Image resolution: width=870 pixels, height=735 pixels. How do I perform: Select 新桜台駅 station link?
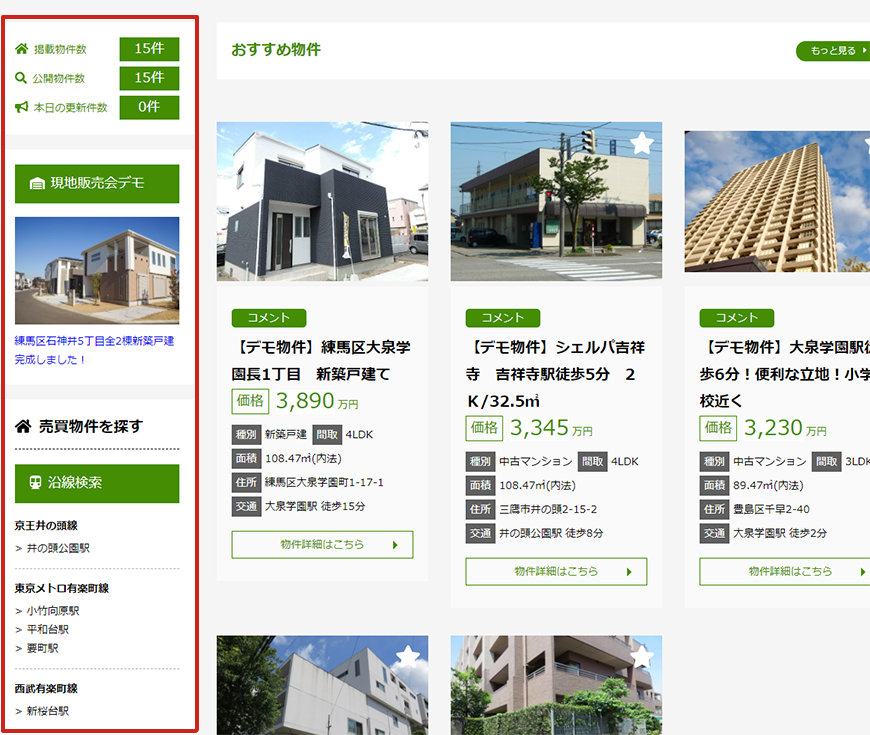(x=48, y=711)
